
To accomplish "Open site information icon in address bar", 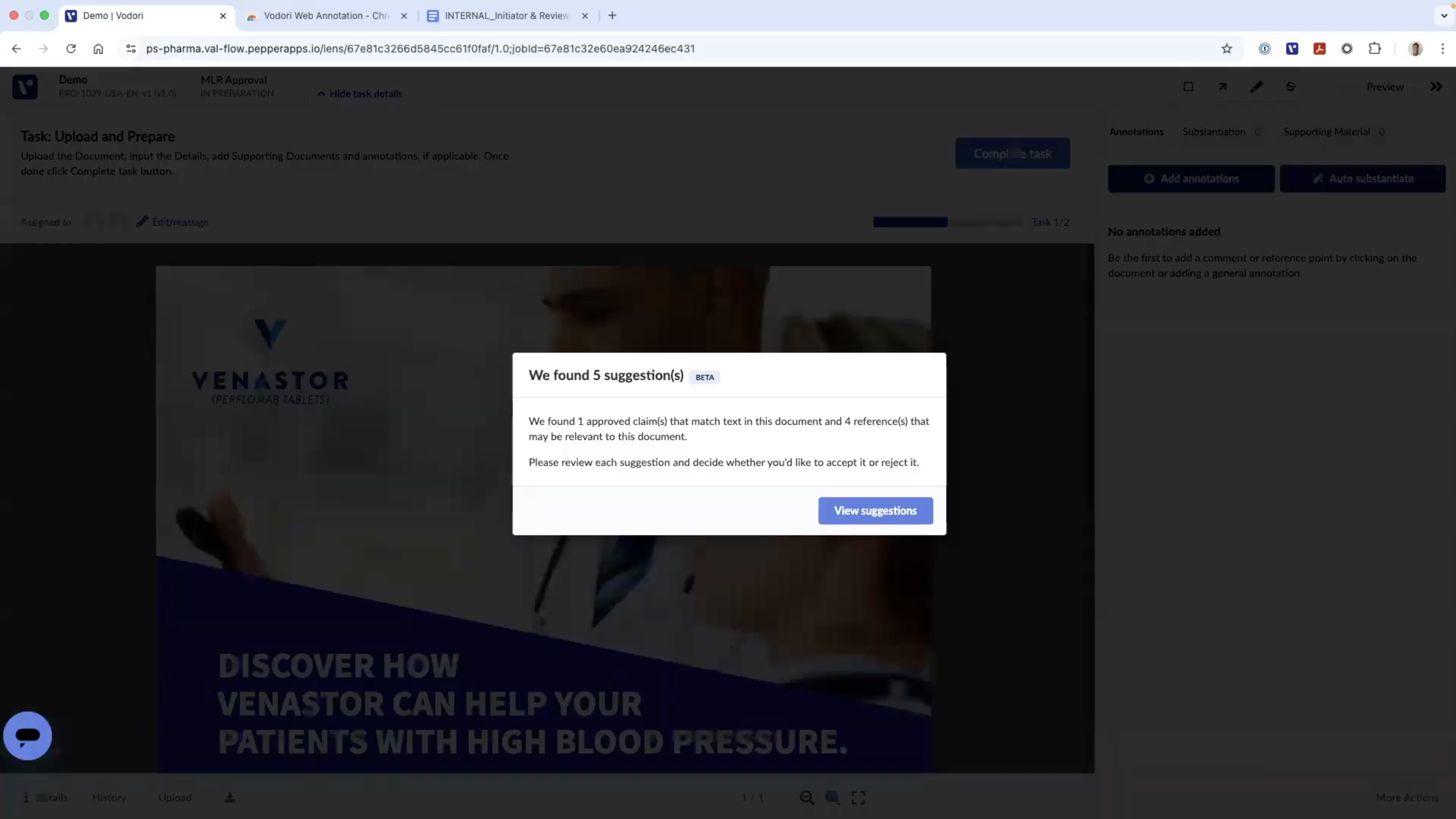I will 131,49.
